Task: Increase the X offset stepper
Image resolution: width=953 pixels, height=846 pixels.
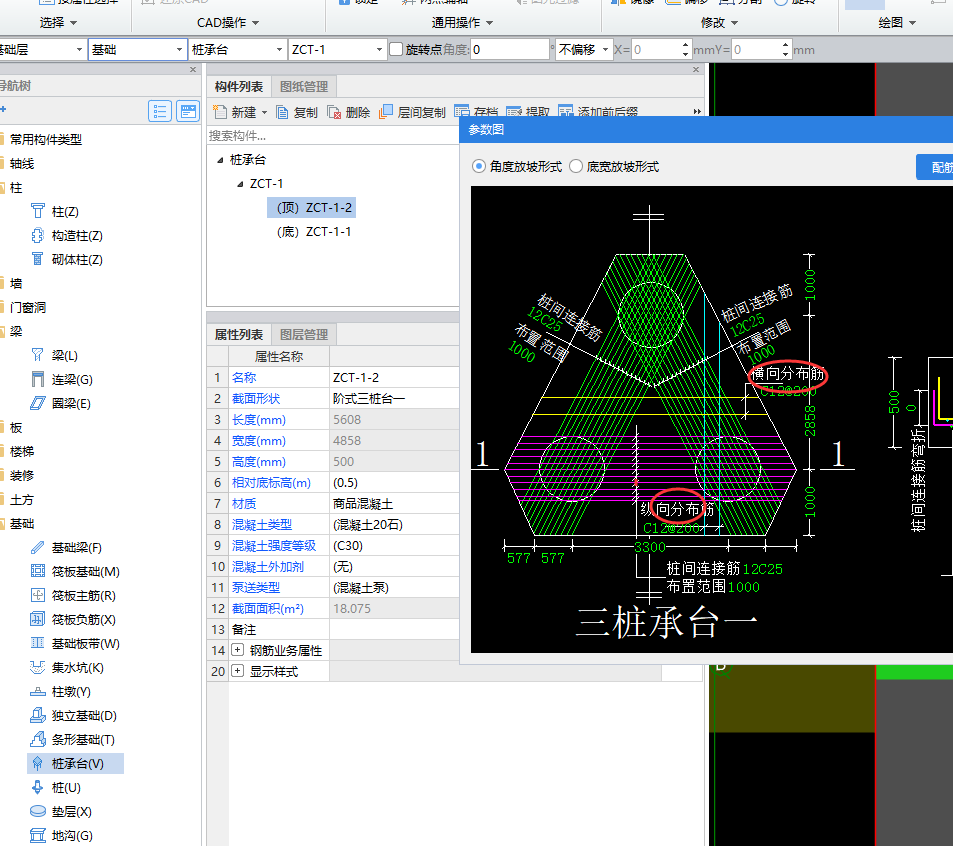Action: tap(685, 45)
